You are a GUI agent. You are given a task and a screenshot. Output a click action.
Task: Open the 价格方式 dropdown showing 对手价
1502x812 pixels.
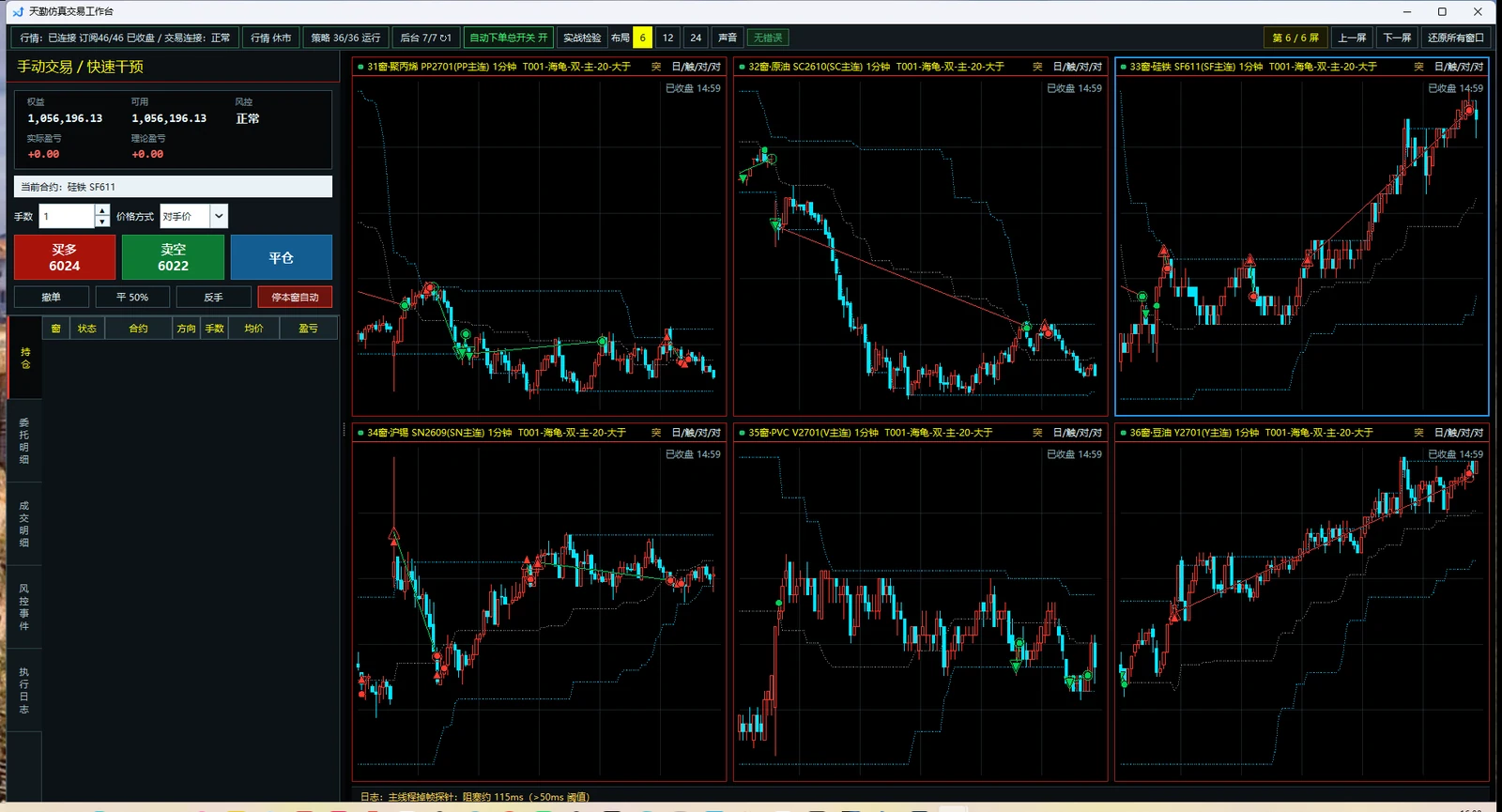click(193, 216)
